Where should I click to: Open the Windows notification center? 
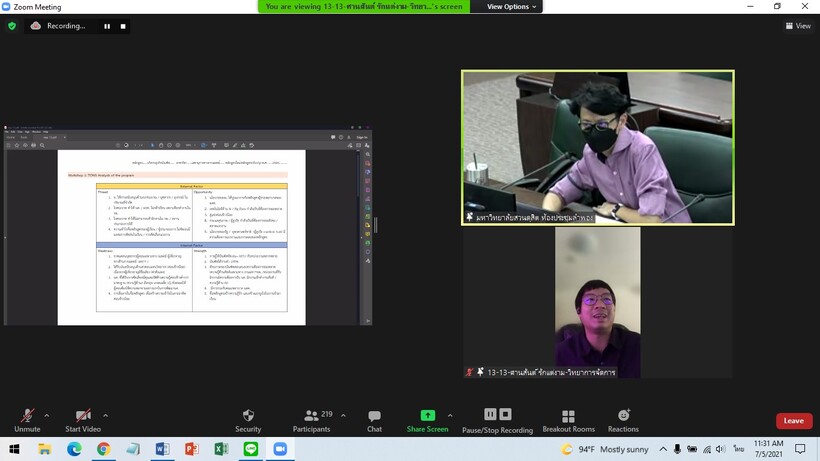coord(800,449)
